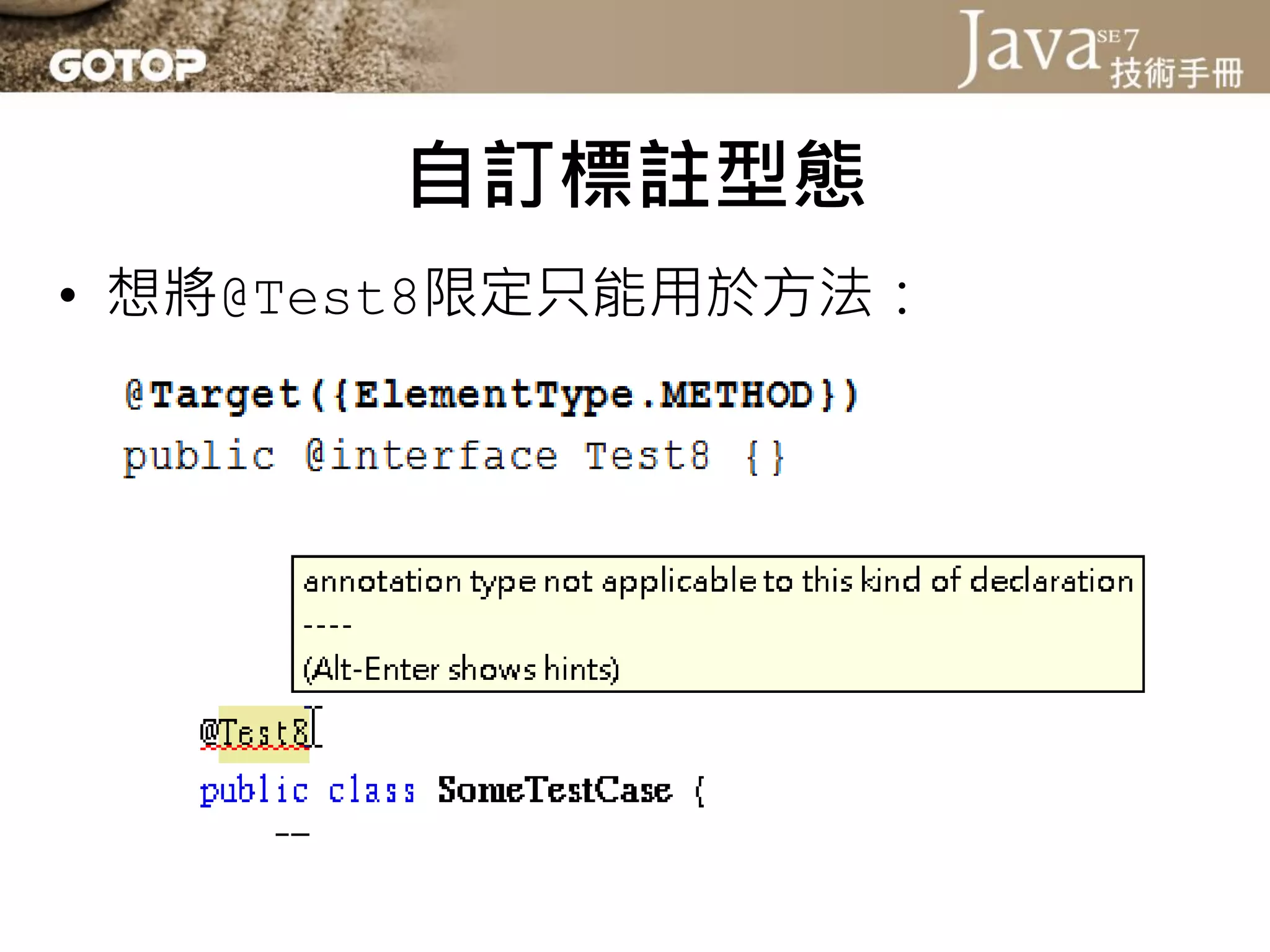Click the empty braces after Test8
This screenshot has width=1270, height=952.
coord(765,457)
